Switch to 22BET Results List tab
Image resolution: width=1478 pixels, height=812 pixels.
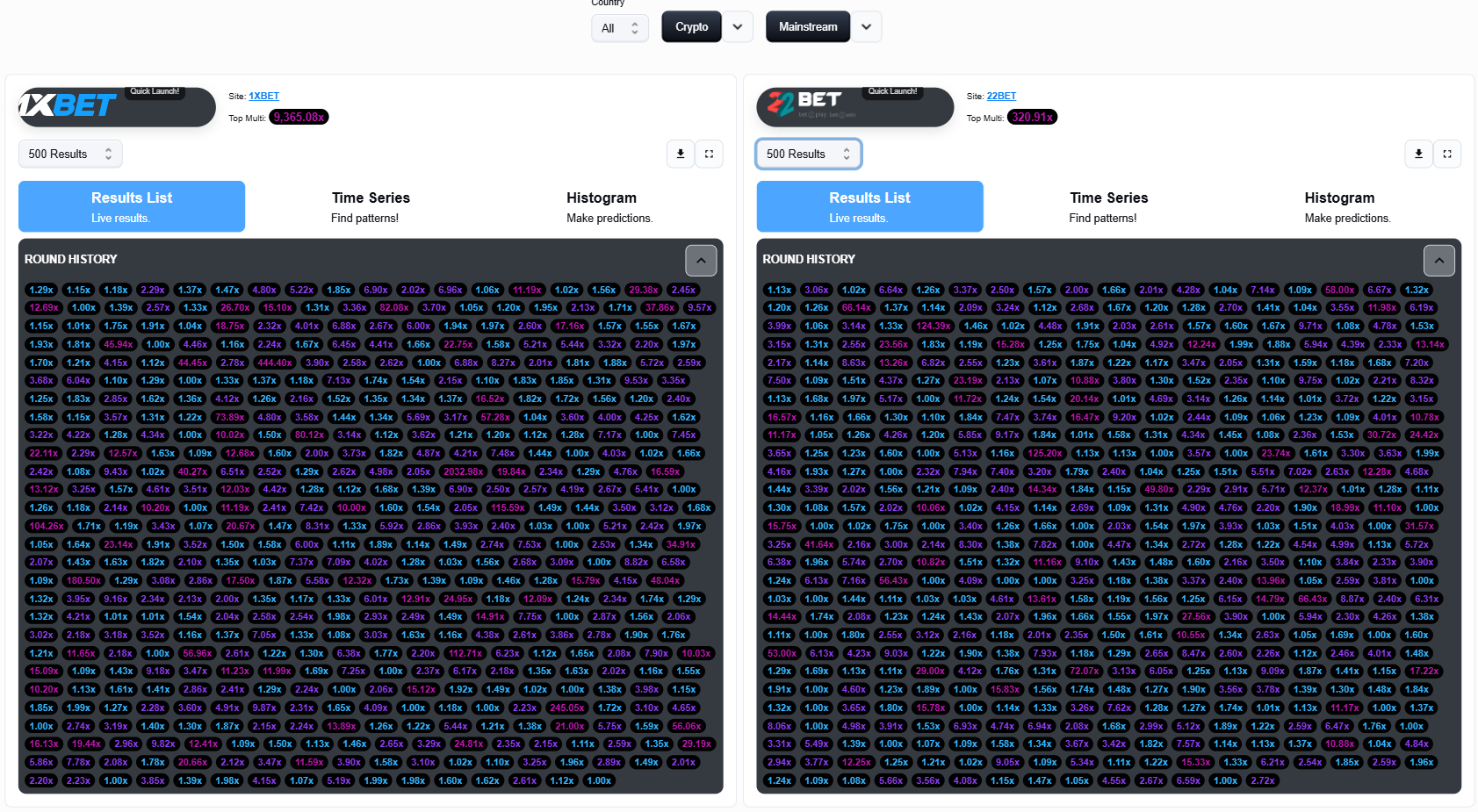[870, 206]
